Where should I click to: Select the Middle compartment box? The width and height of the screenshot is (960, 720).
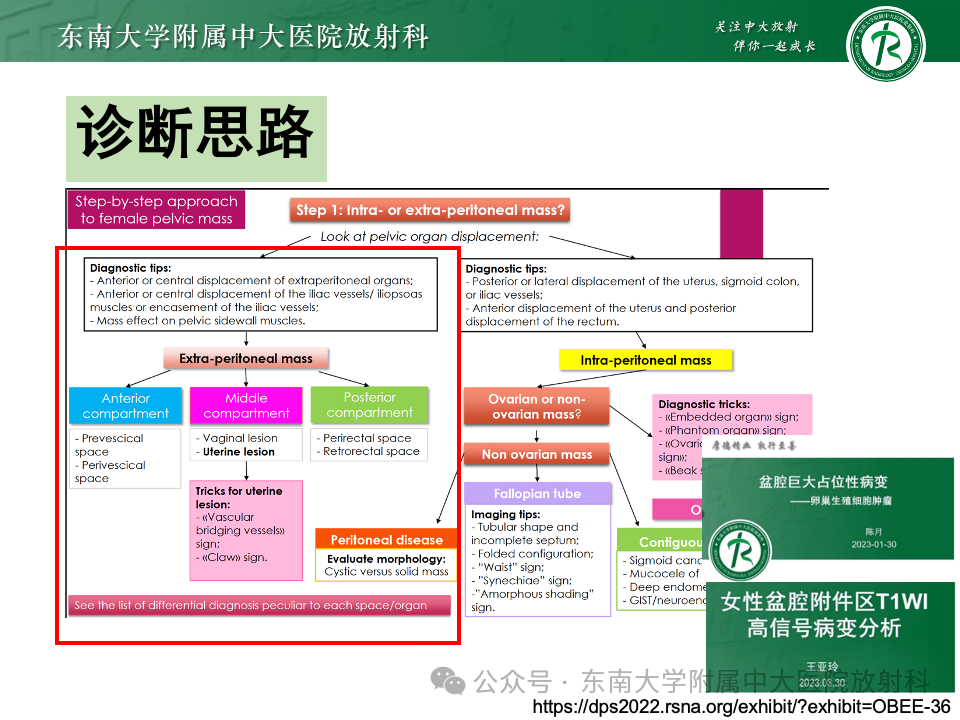coord(246,405)
